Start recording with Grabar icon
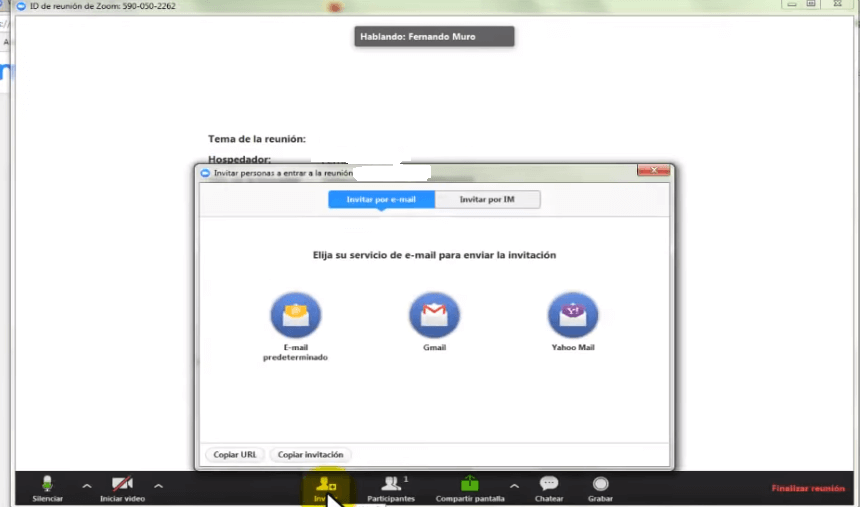The width and height of the screenshot is (860, 507). 601,484
